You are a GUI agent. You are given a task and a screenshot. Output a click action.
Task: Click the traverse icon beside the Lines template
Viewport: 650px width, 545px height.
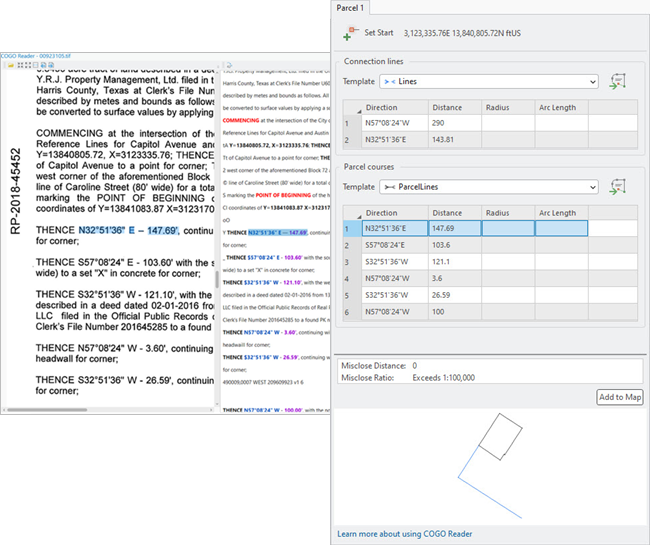click(x=618, y=81)
